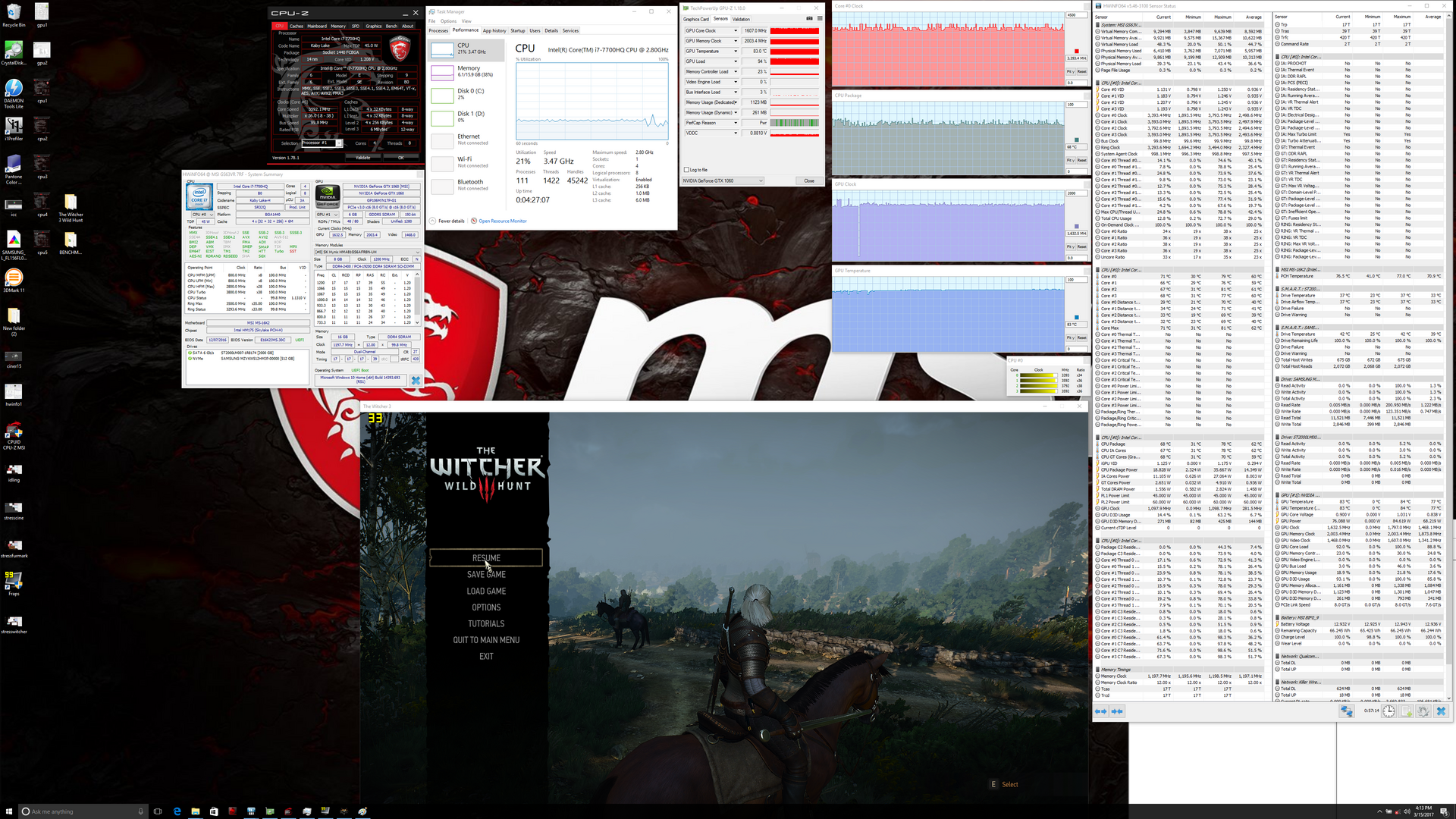Image resolution: width=1456 pixels, height=819 pixels.
Task: Open Task View on taskbar
Action: pyautogui.click(x=158, y=811)
